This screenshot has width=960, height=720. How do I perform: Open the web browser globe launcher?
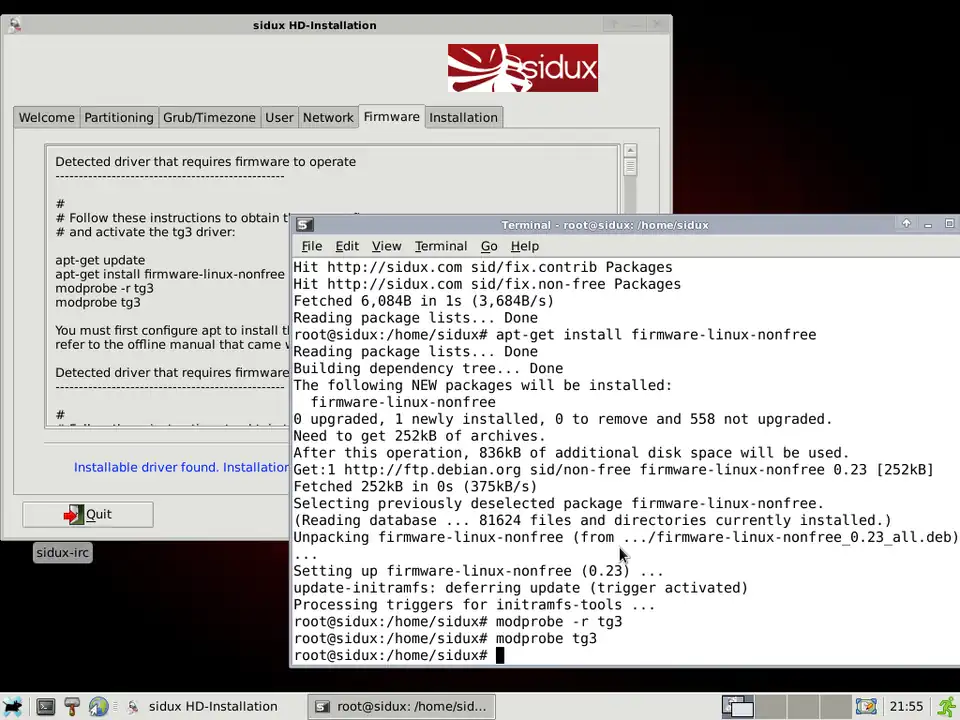pyautogui.click(x=98, y=706)
